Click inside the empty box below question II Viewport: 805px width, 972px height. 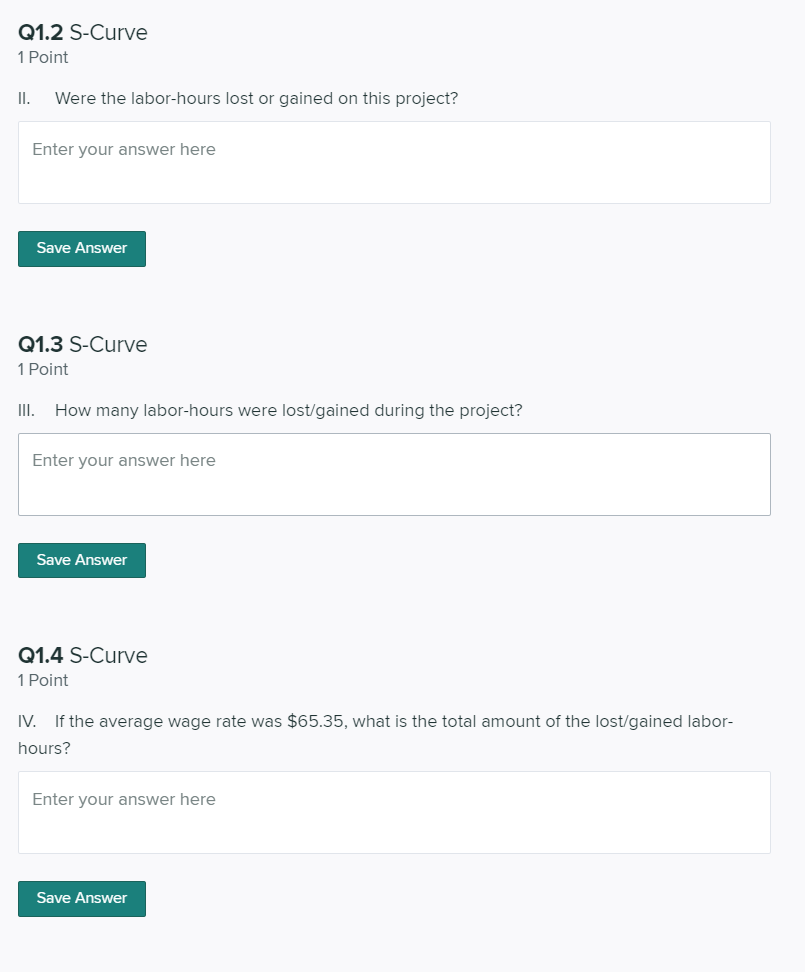point(394,162)
